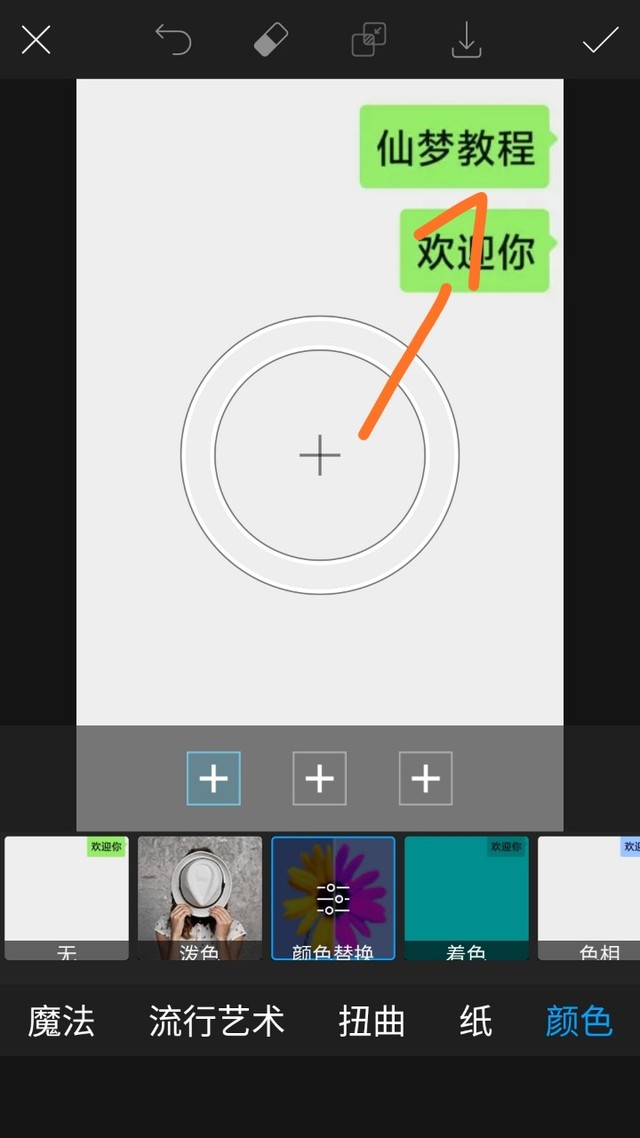This screenshot has height=1138, width=640.
Task: Click the download save icon
Action: point(467,40)
